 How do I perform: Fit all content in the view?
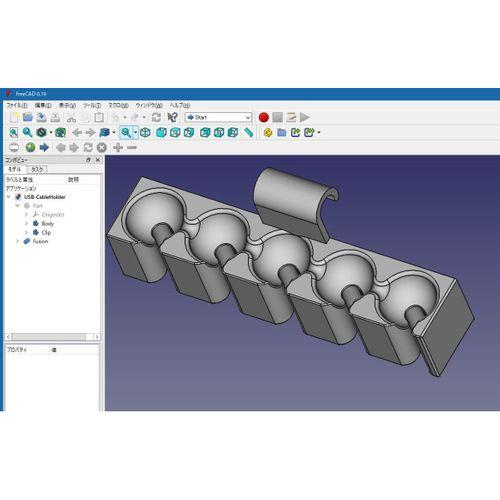pyautogui.click(x=14, y=133)
